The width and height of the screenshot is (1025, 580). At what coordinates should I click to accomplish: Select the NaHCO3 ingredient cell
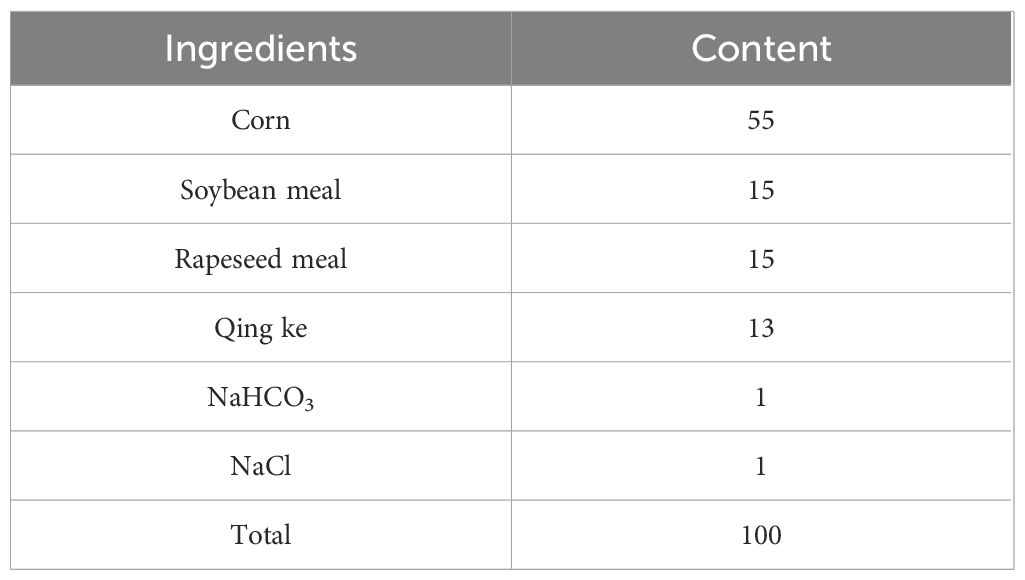[260, 398]
